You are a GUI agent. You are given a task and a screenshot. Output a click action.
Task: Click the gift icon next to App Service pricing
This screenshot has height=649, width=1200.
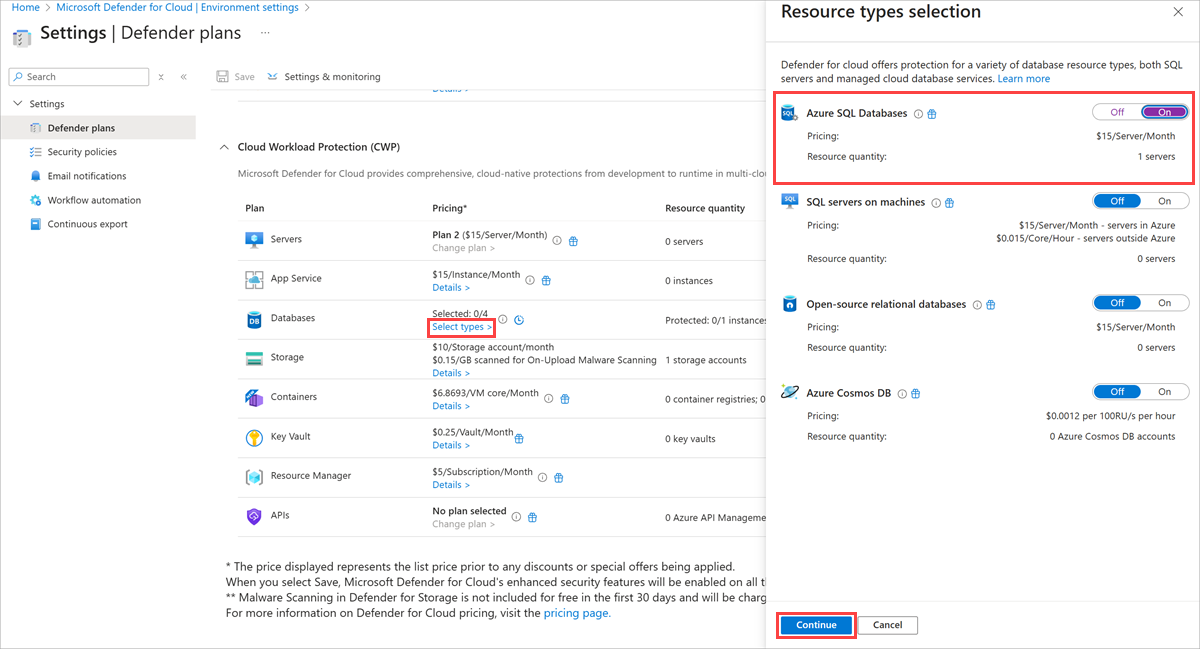pos(546,281)
